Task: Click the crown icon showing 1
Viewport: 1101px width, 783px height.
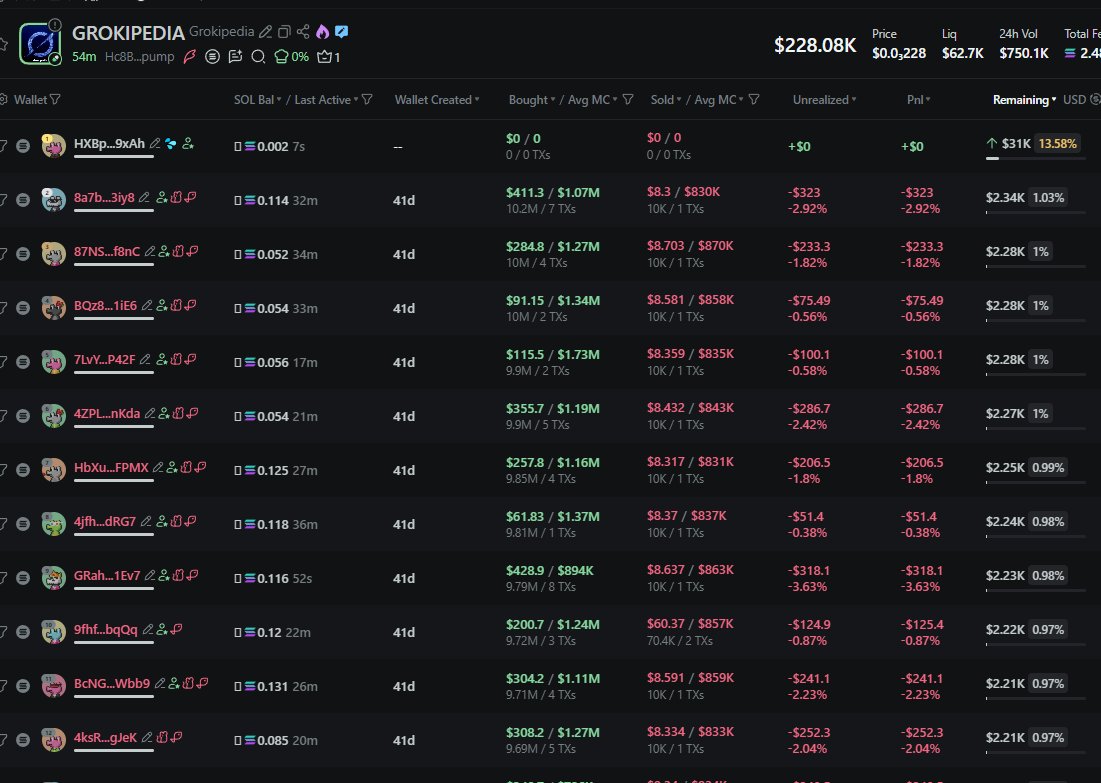Action: [329, 57]
